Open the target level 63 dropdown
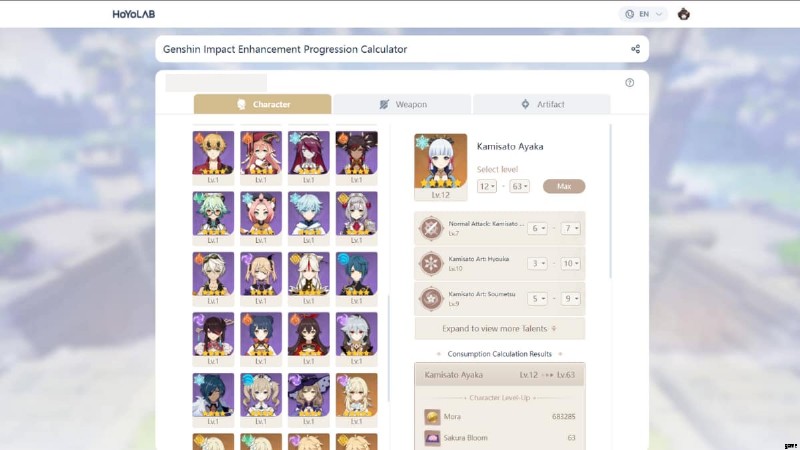Screen dimensions: 800x450 (x=519, y=186)
